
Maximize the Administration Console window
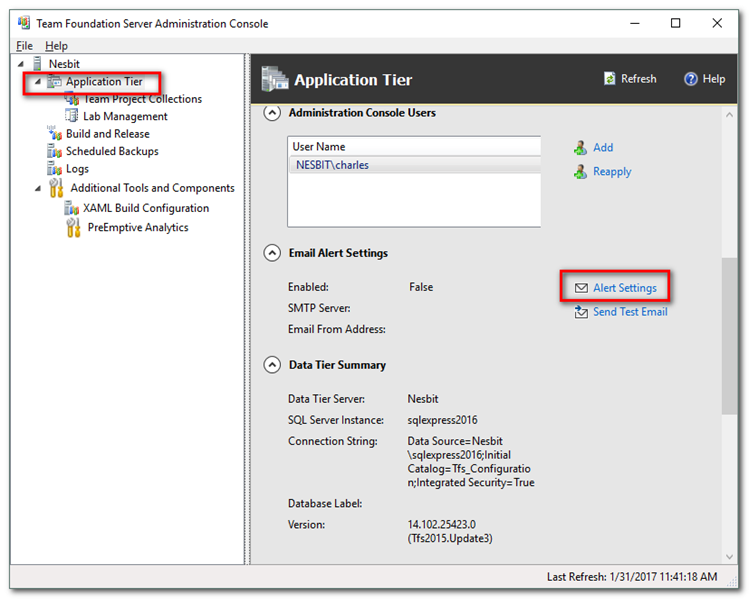coord(675,23)
